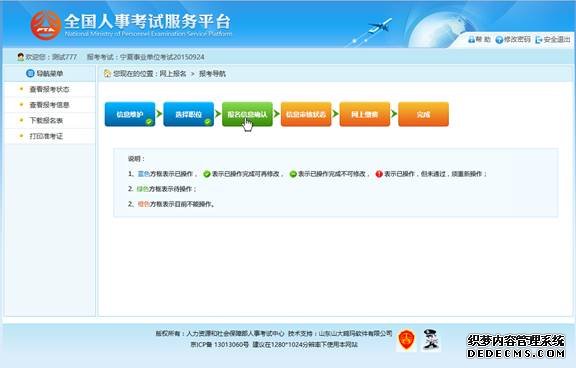The height and width of the screenshot is (368, 576).
Task: Click the blue 选择职位 step button
Action: (x=188, y=114)
